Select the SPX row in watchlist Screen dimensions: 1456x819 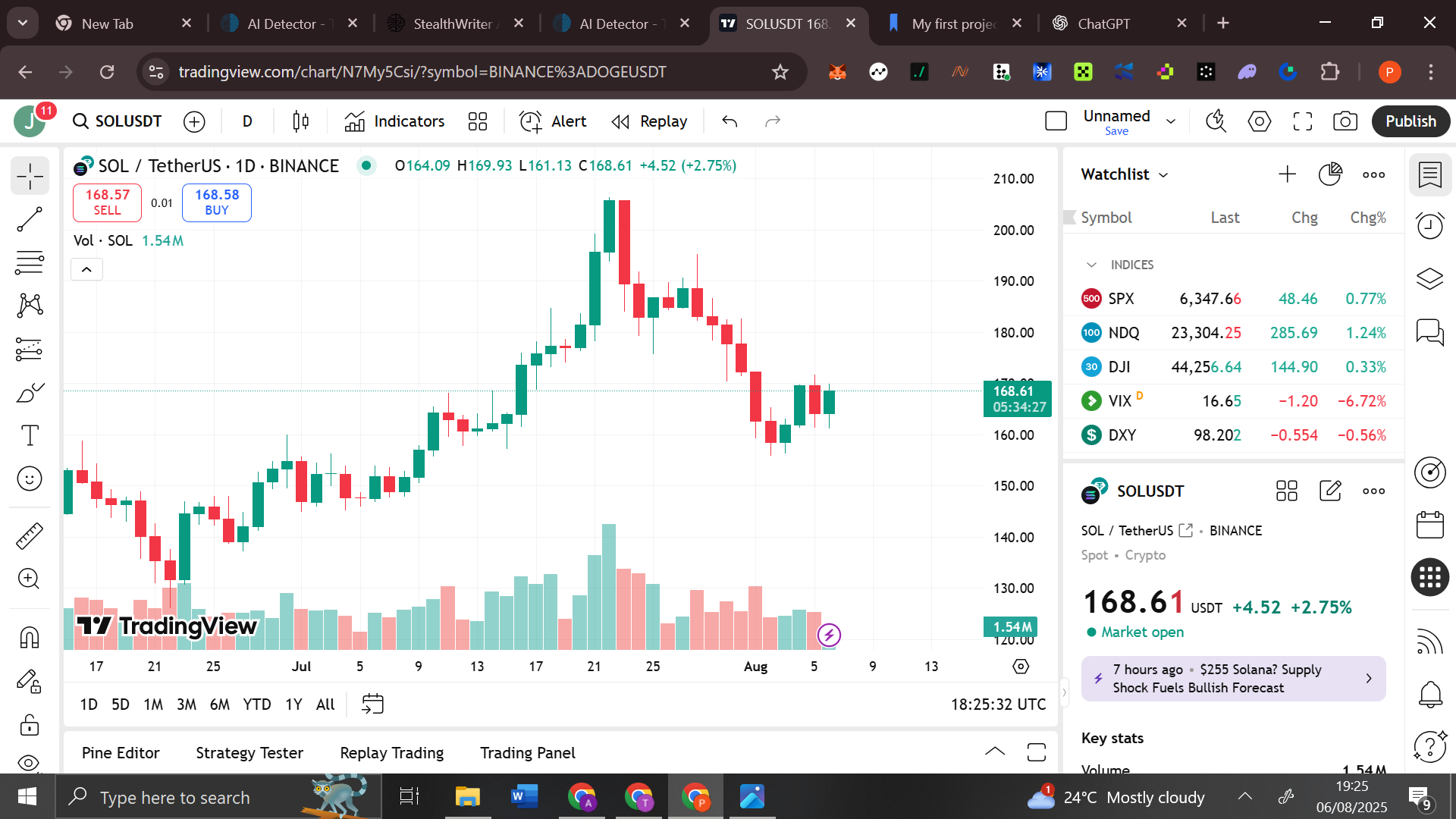1234,299
